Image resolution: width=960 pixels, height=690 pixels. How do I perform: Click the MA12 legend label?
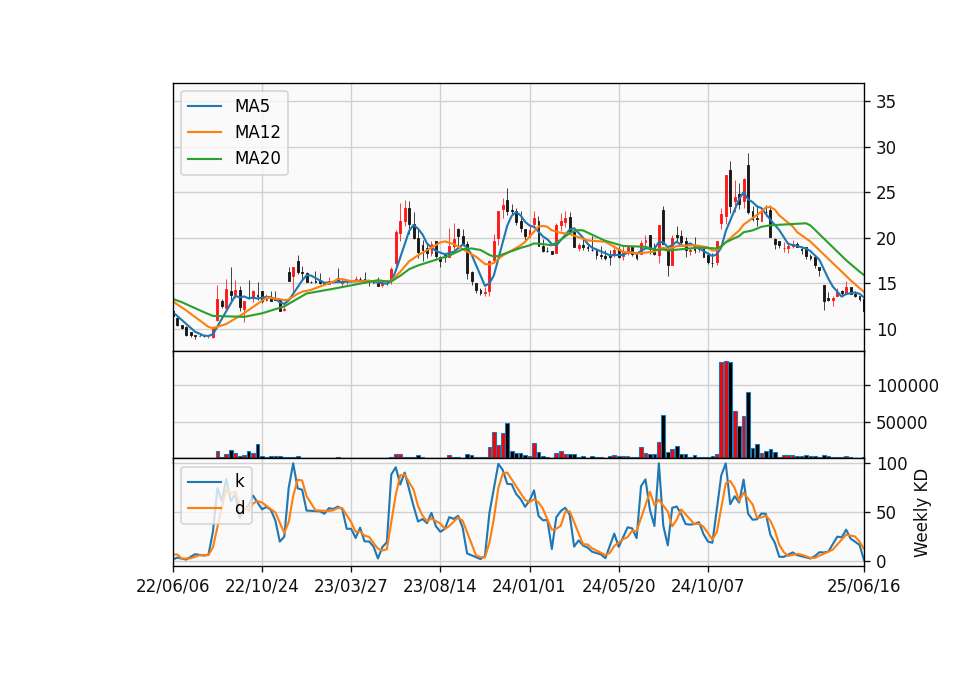pos(257,132)
